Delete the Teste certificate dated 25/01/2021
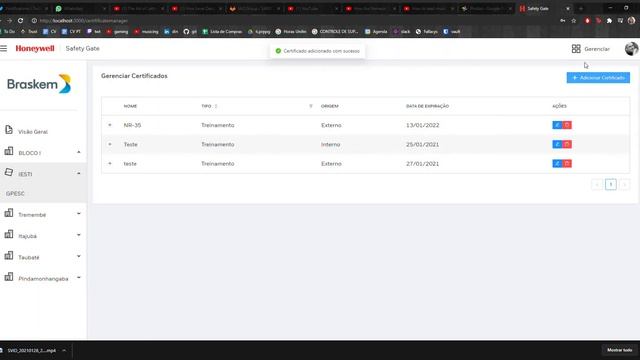The image size is (640, 360). (x=567, y=144)
